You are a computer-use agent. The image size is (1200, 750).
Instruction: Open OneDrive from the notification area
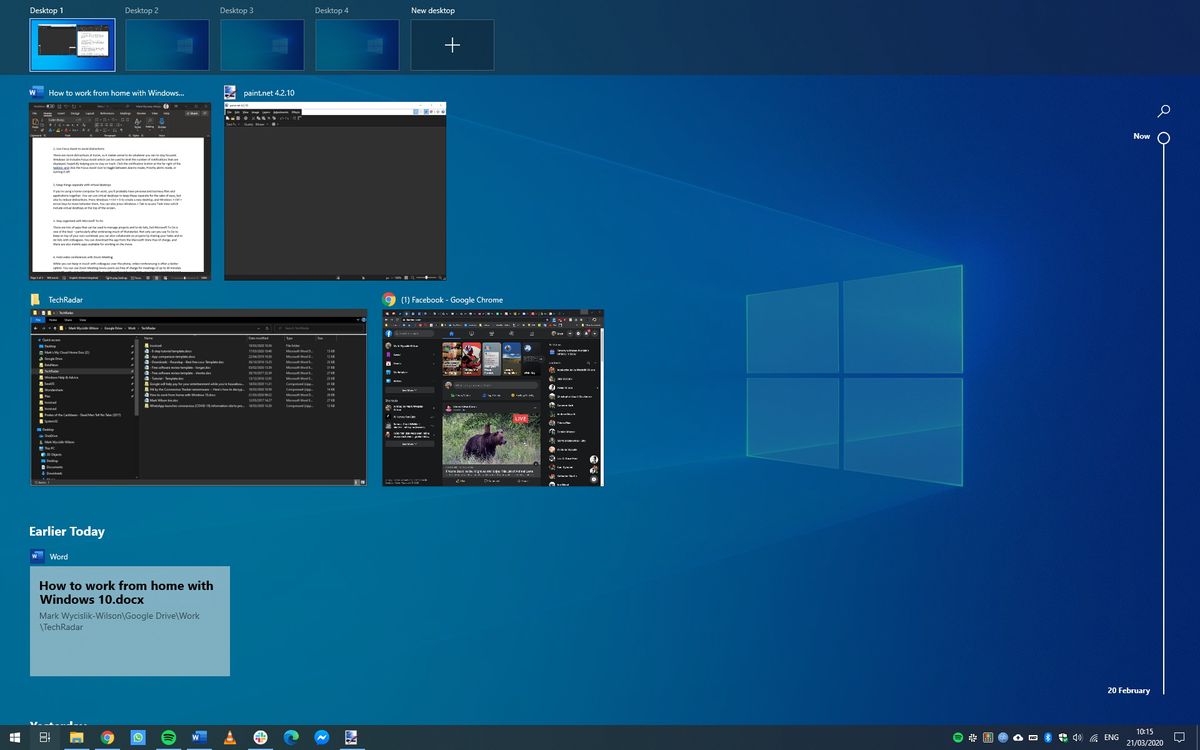coord(1018,738)
